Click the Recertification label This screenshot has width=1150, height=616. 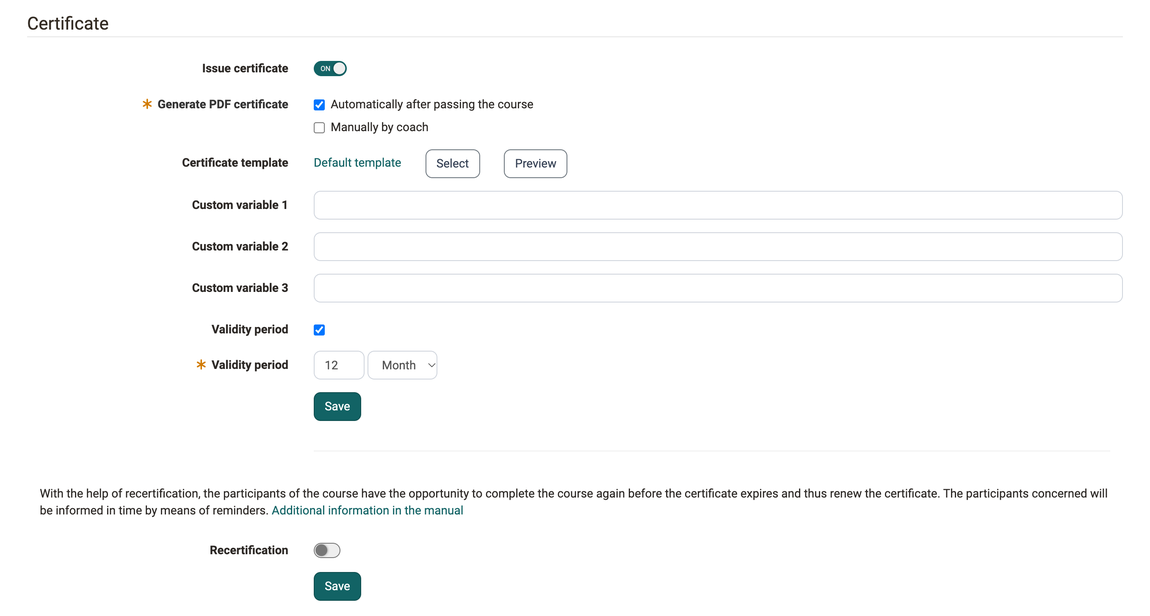pos(249,550)
